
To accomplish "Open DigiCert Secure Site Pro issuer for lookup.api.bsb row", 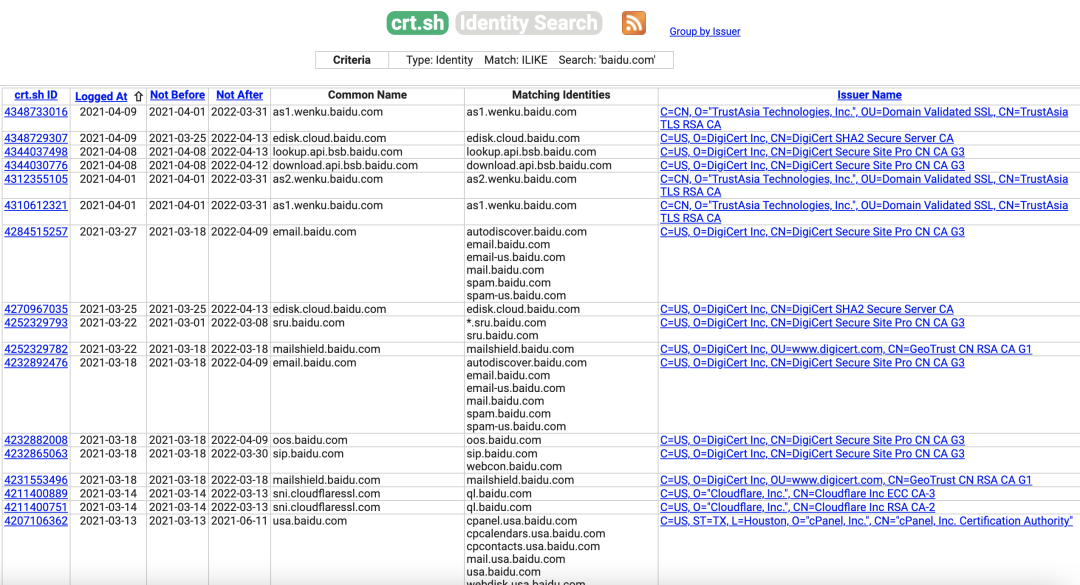I will 812,152.
